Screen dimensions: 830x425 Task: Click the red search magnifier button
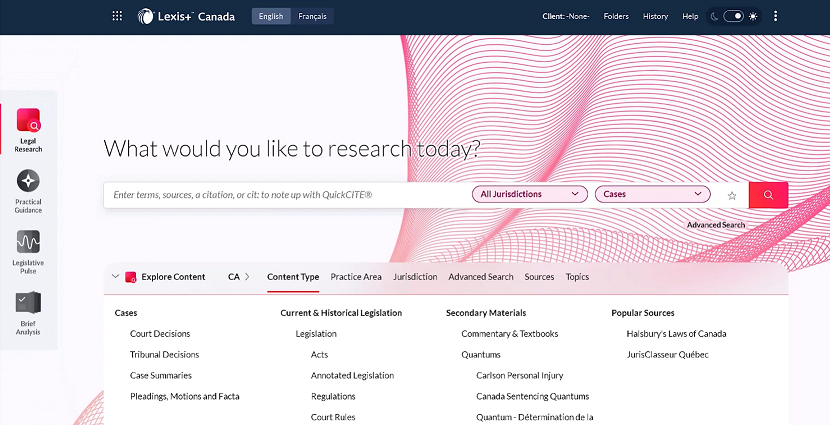[x=769, y=195]
